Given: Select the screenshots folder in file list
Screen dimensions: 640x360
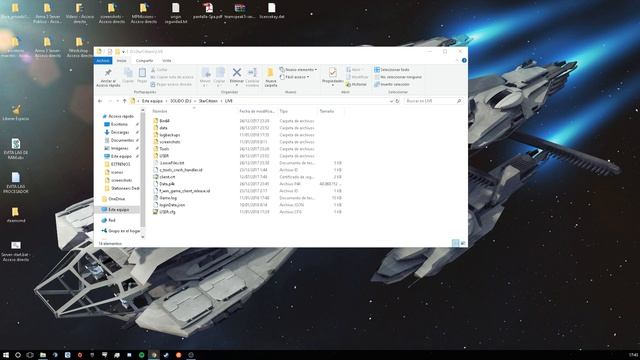Looking at the screenshot, I should 167,142.
